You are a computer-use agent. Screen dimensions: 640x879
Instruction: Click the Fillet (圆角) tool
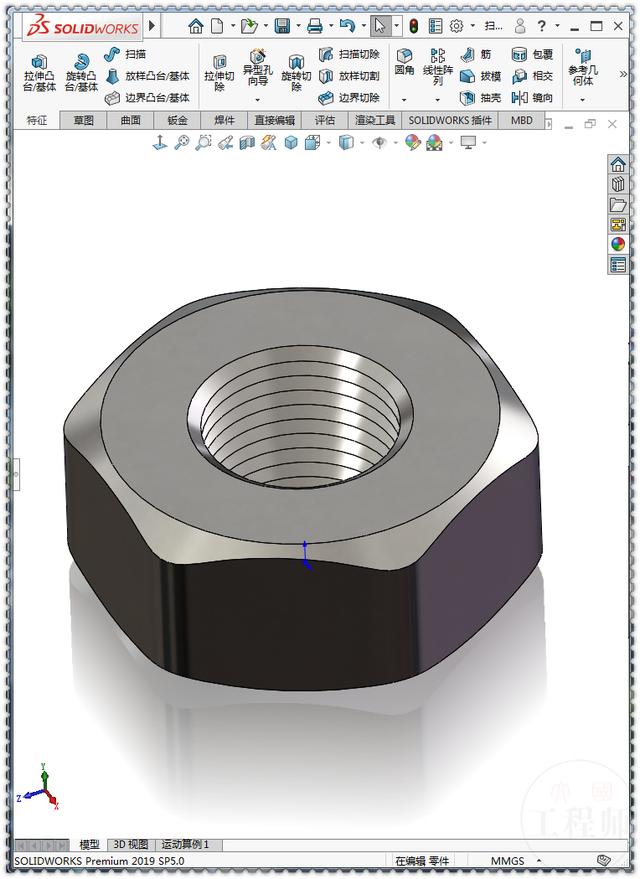point(404,62)
